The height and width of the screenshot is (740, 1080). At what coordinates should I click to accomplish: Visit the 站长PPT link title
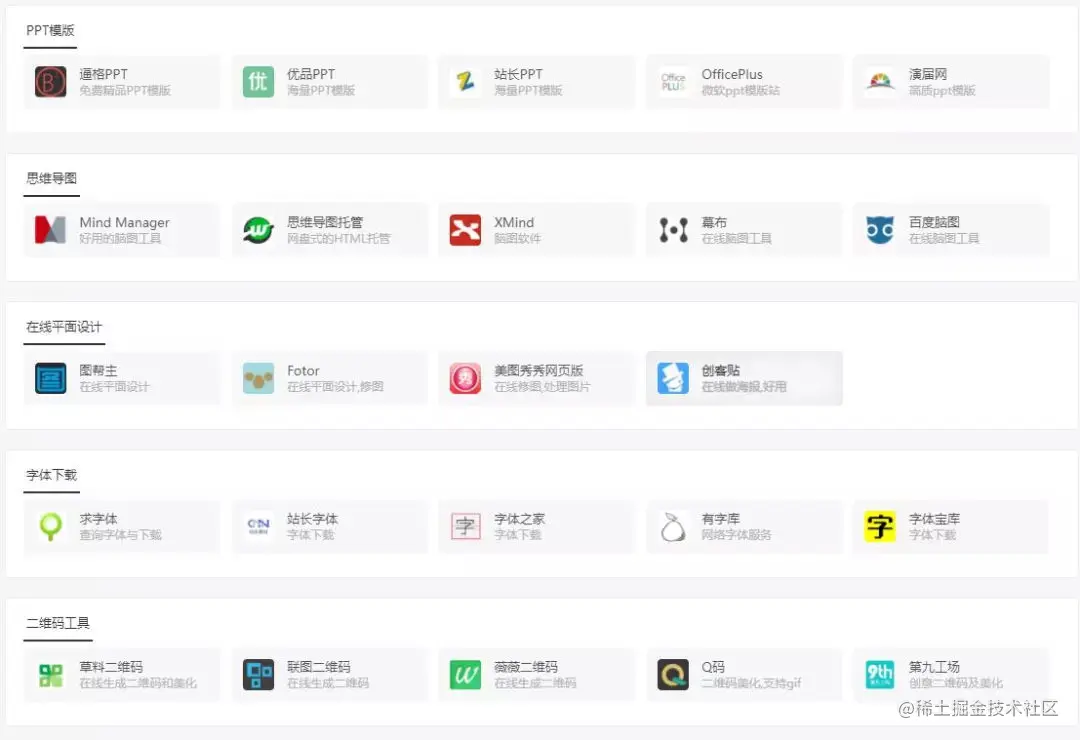(x=518, y=74)
